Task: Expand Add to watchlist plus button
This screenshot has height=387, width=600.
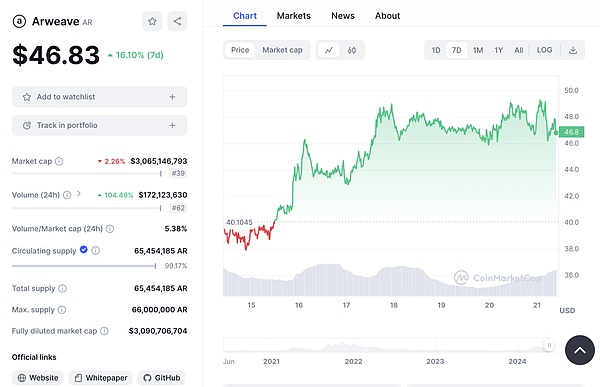Action: 172,97
